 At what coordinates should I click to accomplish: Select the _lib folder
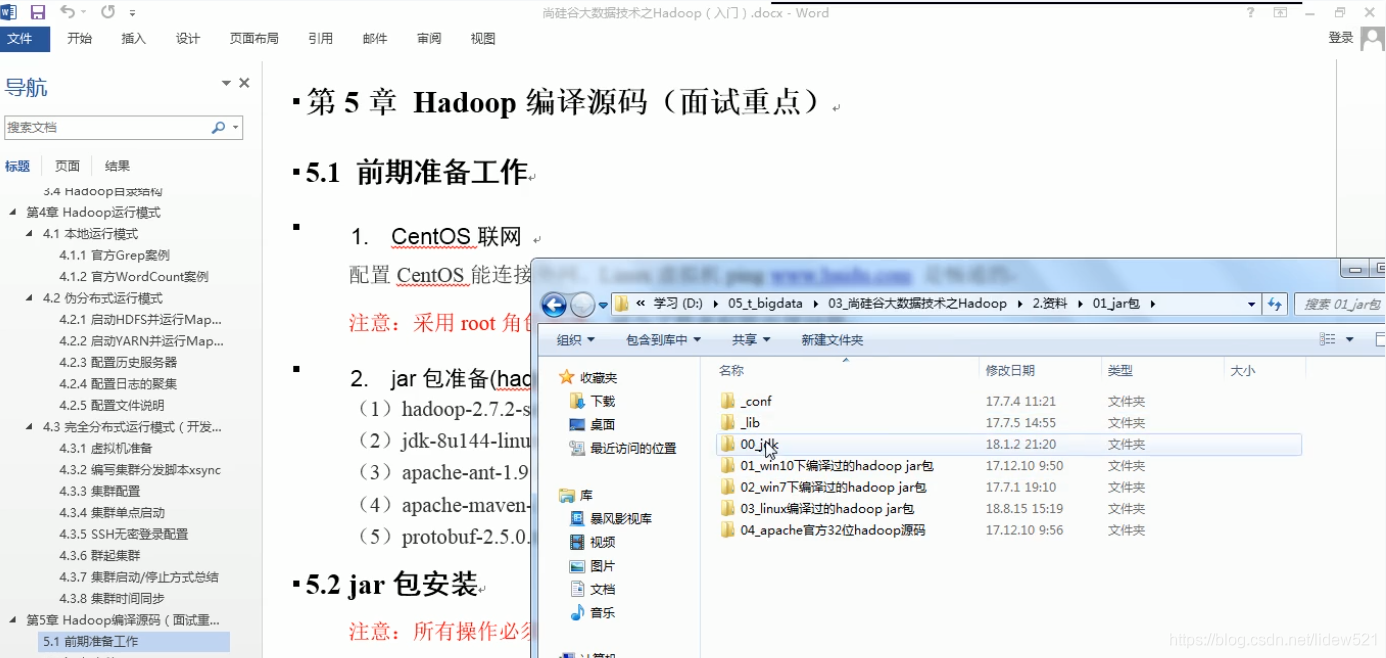pyautogui.click(x=750, y=423)
